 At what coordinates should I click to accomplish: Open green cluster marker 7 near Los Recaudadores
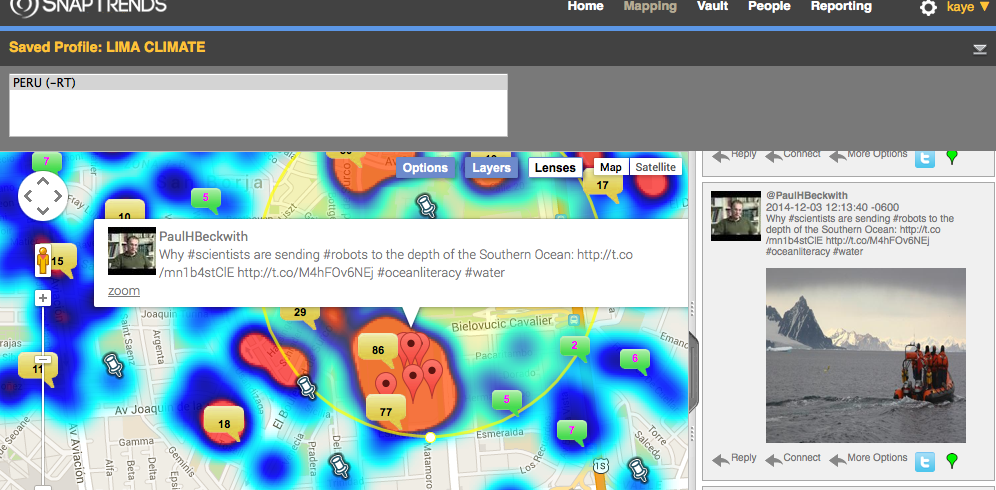pos(572,432)
